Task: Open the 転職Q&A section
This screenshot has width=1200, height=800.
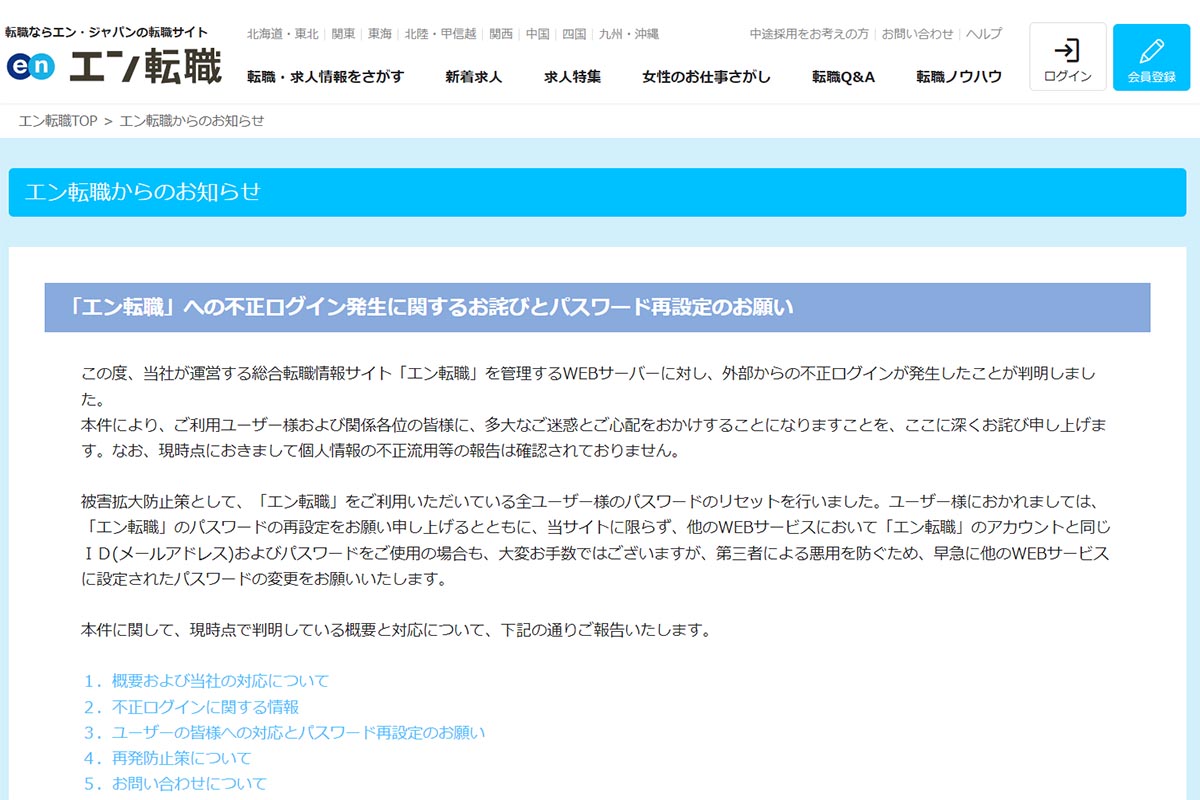Action: pos(843,75)
